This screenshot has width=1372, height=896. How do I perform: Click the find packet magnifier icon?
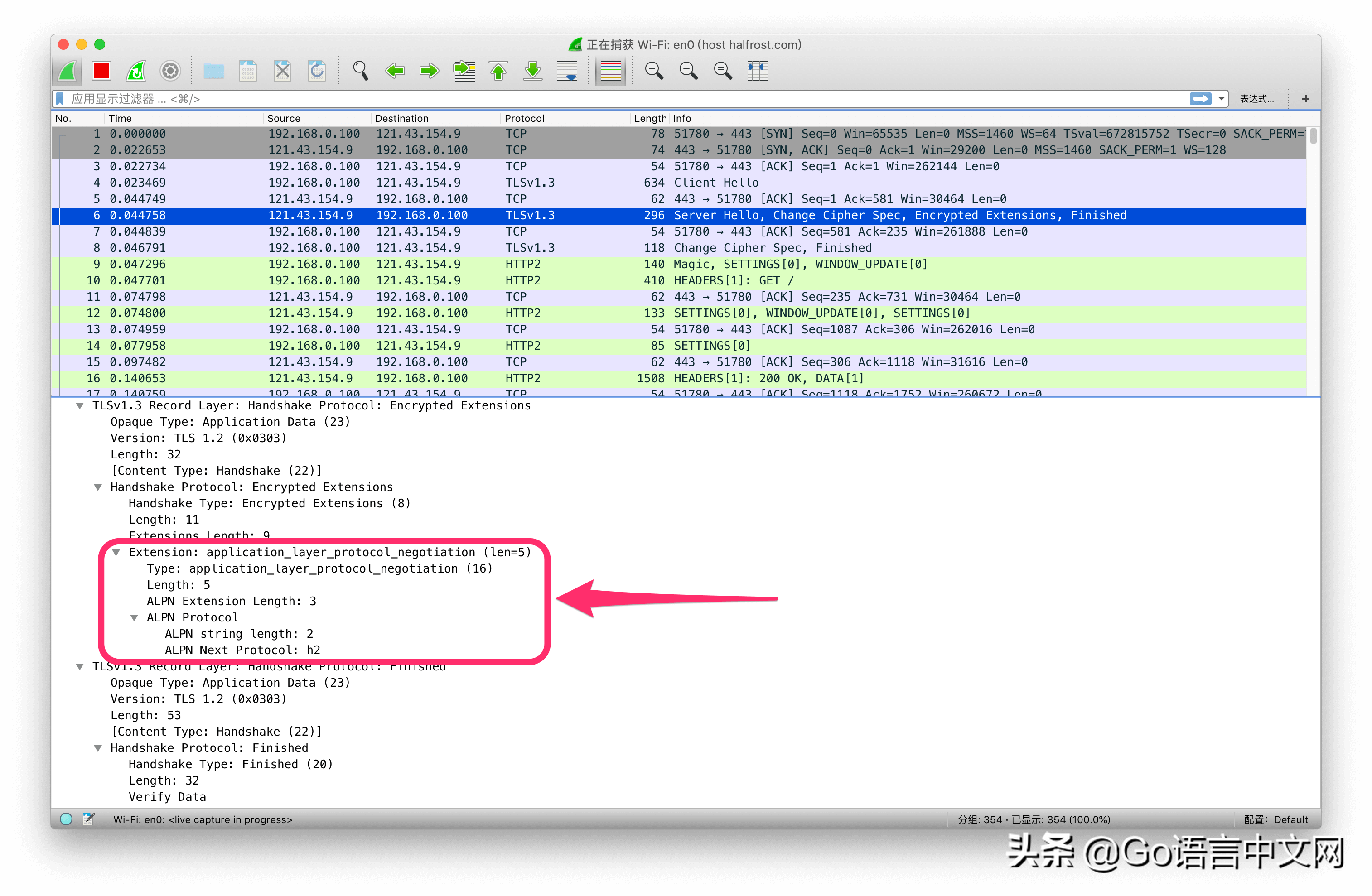click(360, 71)
